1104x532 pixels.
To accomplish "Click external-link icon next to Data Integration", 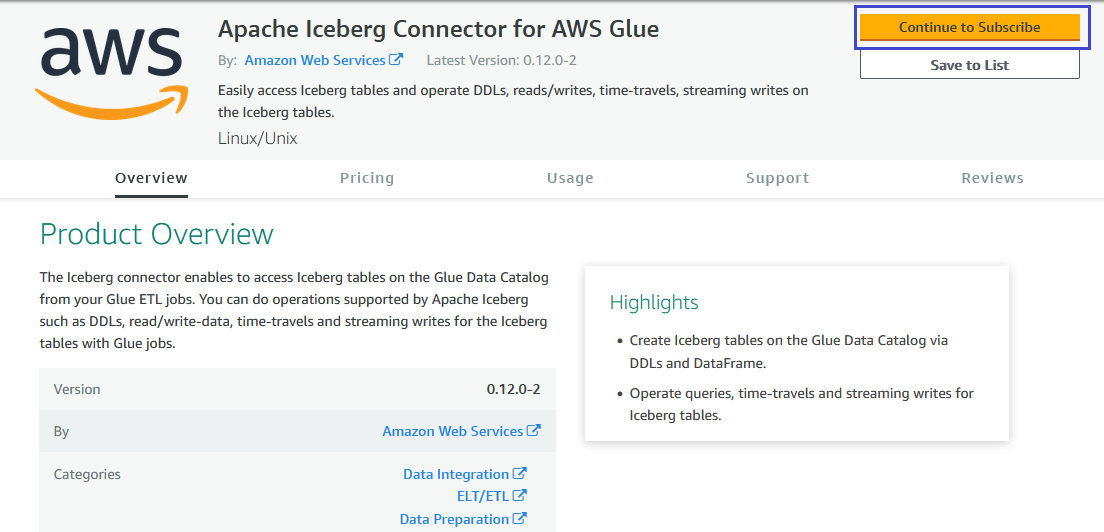I will click(520, 474).
